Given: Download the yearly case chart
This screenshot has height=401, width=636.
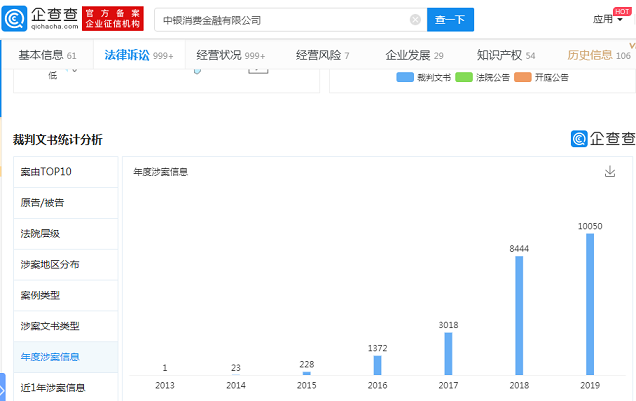Looking at the screenshot, I should pos(610,172).
